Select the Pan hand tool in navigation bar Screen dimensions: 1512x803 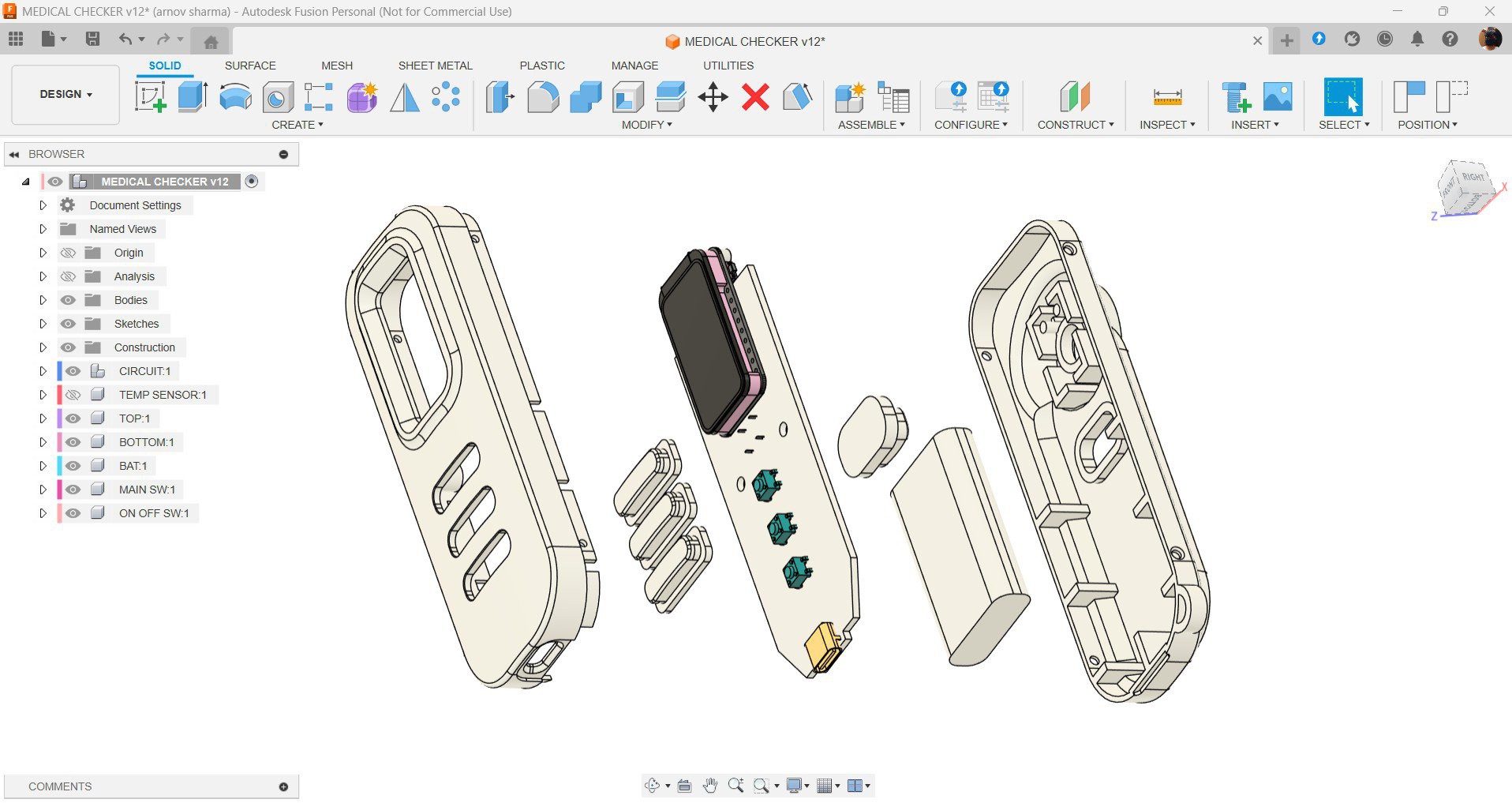710,786
